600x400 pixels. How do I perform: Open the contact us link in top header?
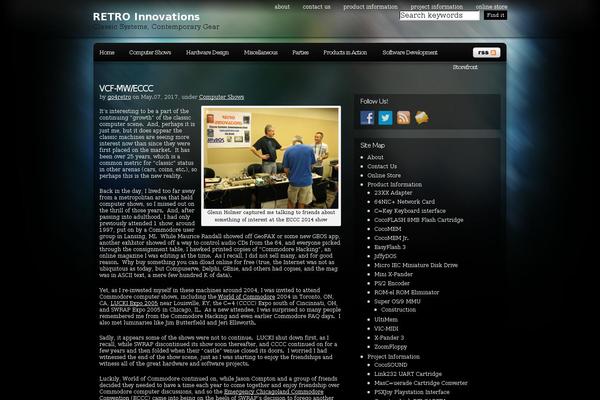316,7
